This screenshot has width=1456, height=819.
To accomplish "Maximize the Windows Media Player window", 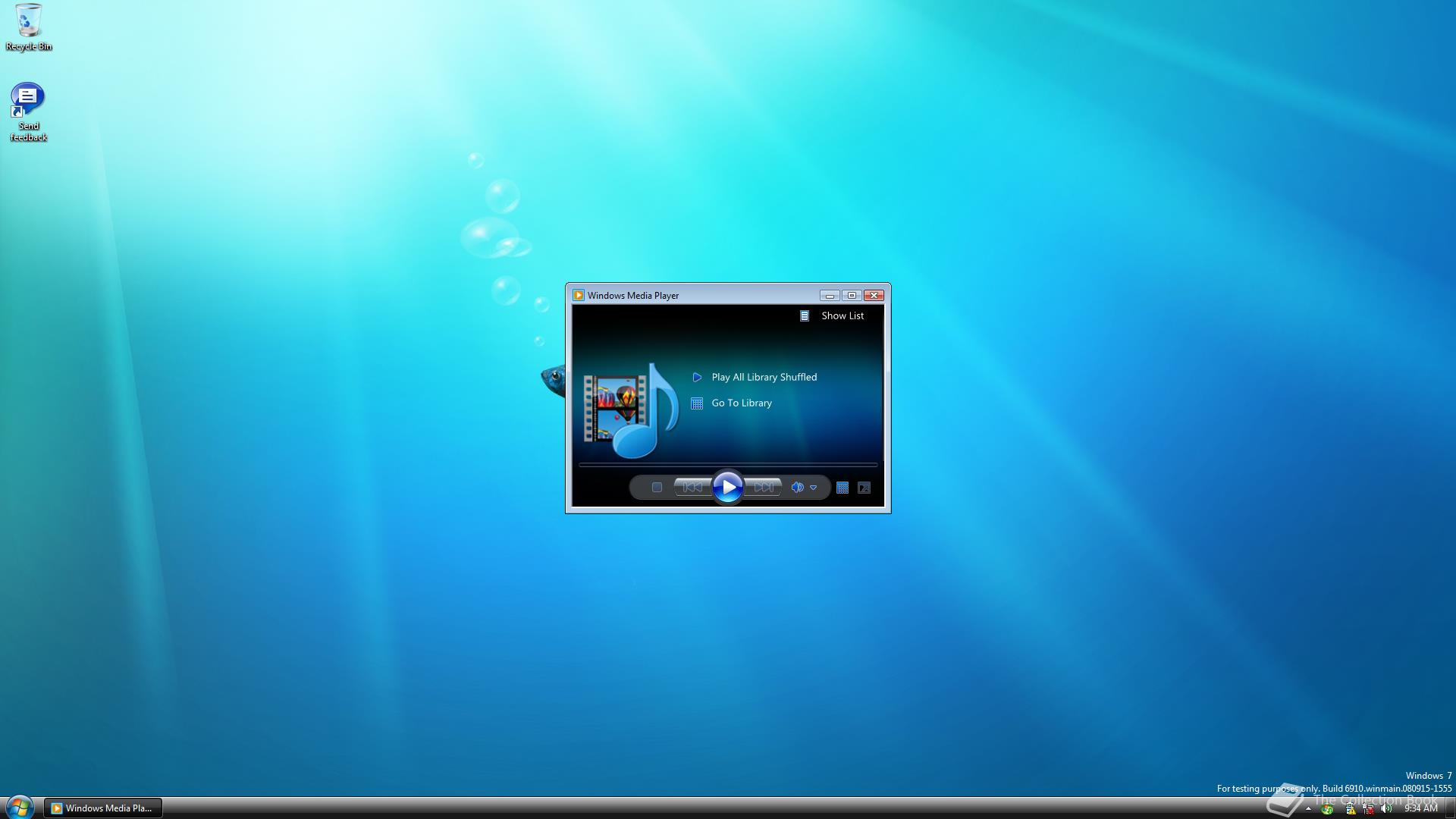I will (852, 296).
